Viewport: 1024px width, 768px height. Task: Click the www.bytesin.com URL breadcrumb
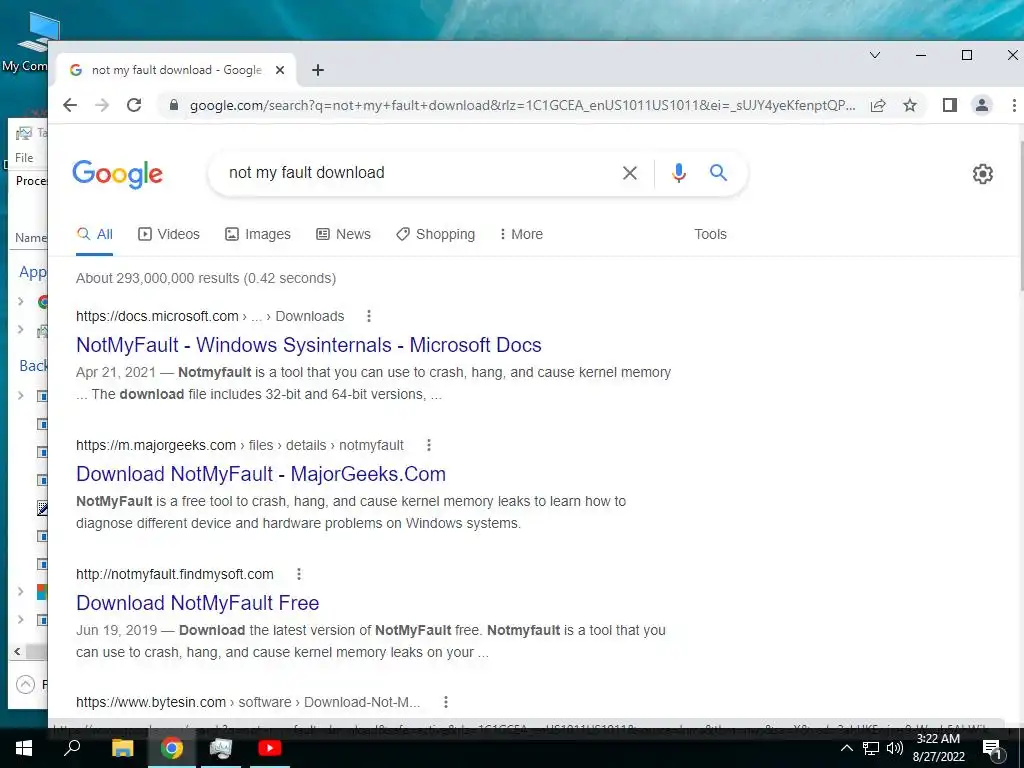[248, 702]
